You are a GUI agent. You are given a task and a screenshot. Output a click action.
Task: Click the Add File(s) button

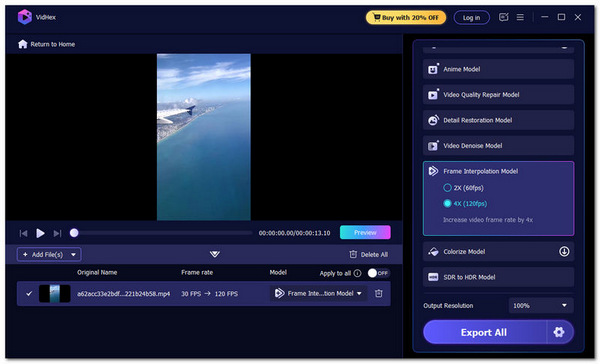coord(43,255)
